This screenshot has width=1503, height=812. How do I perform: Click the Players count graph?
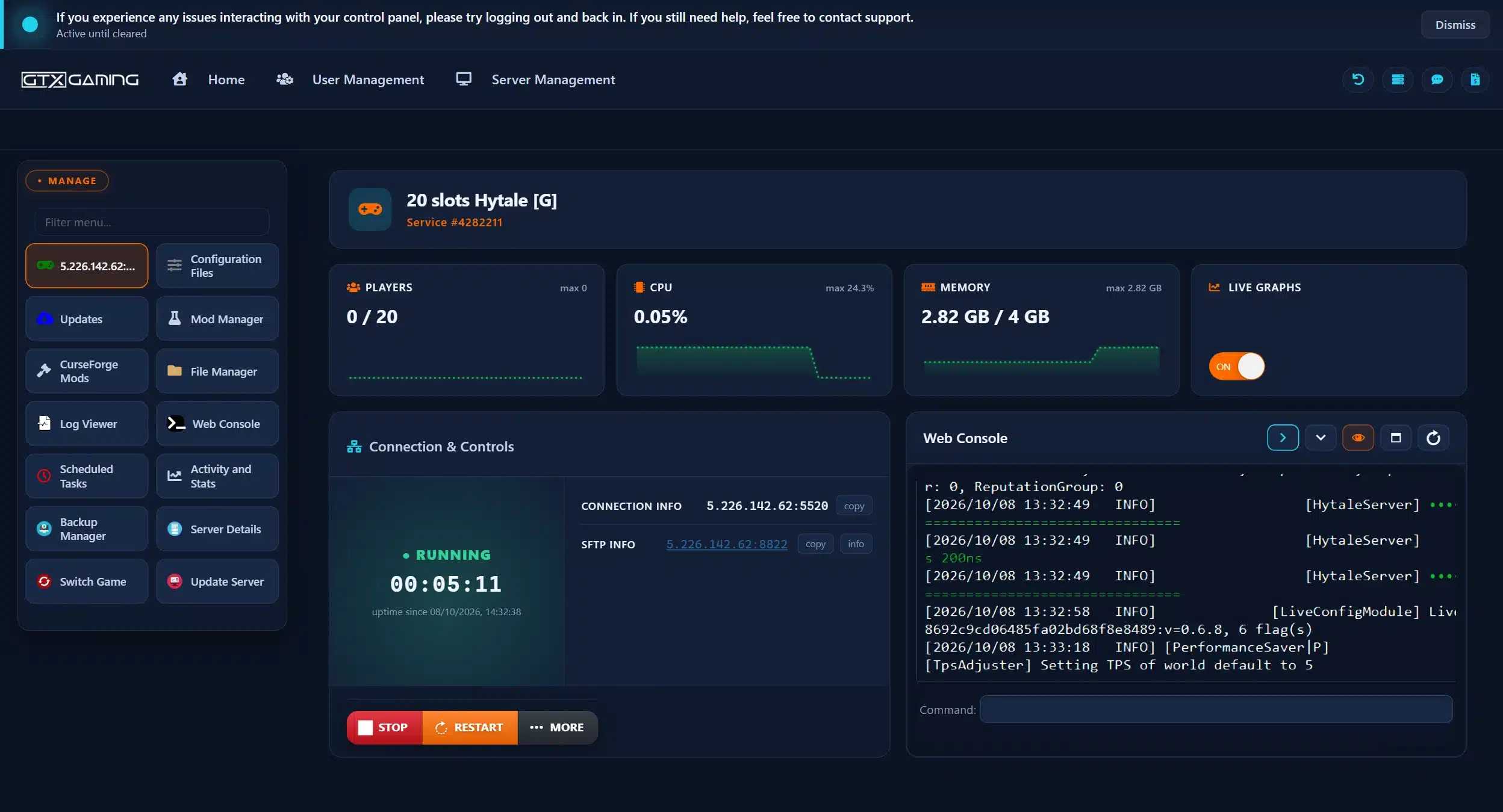465,377
